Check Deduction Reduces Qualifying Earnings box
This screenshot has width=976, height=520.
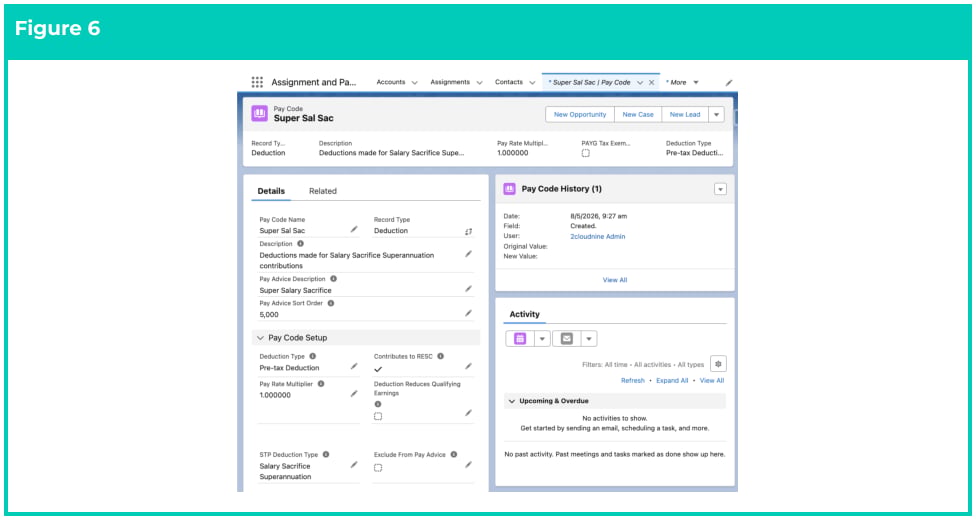(x=378, y=416)
